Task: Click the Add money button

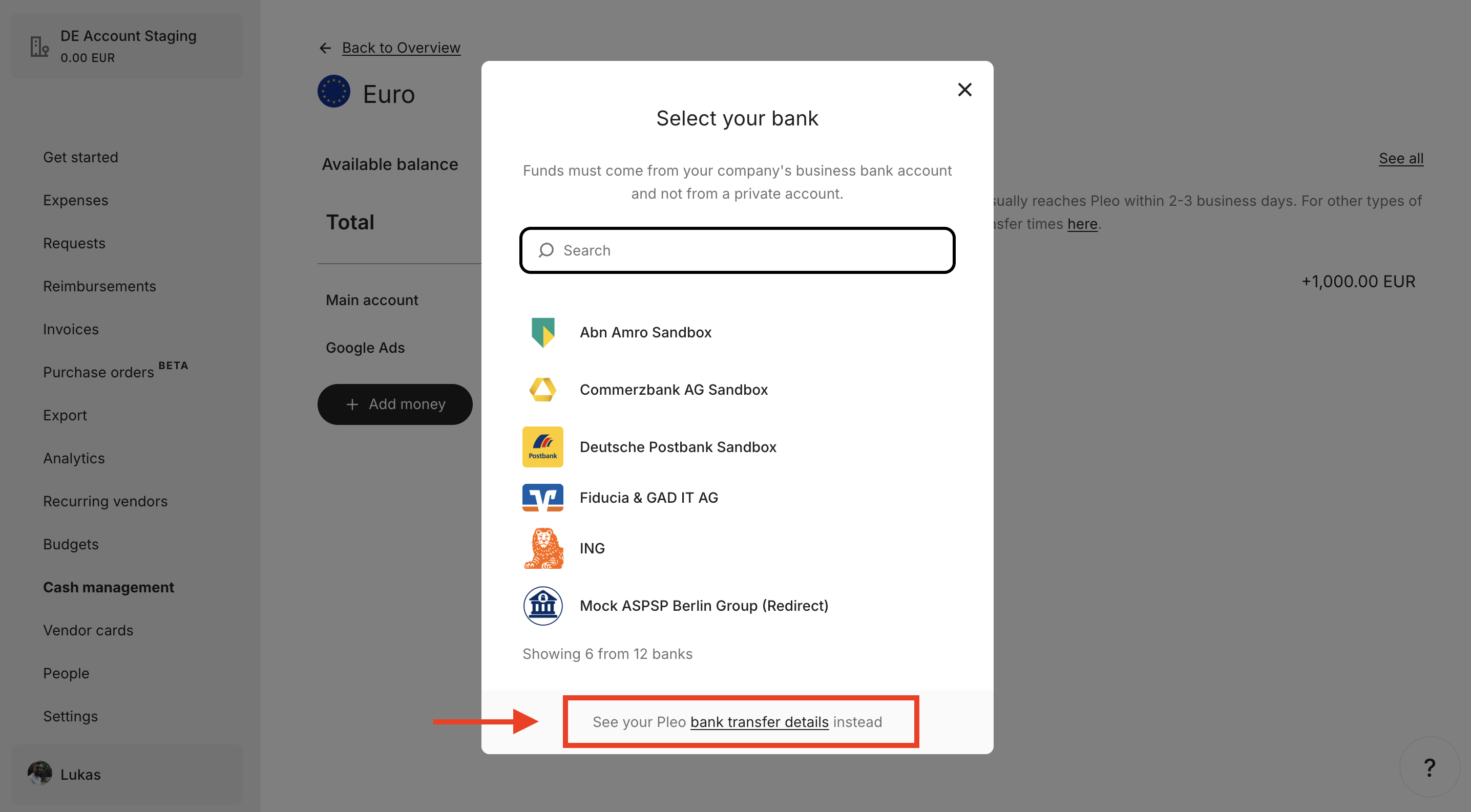Action: [394, 404]
